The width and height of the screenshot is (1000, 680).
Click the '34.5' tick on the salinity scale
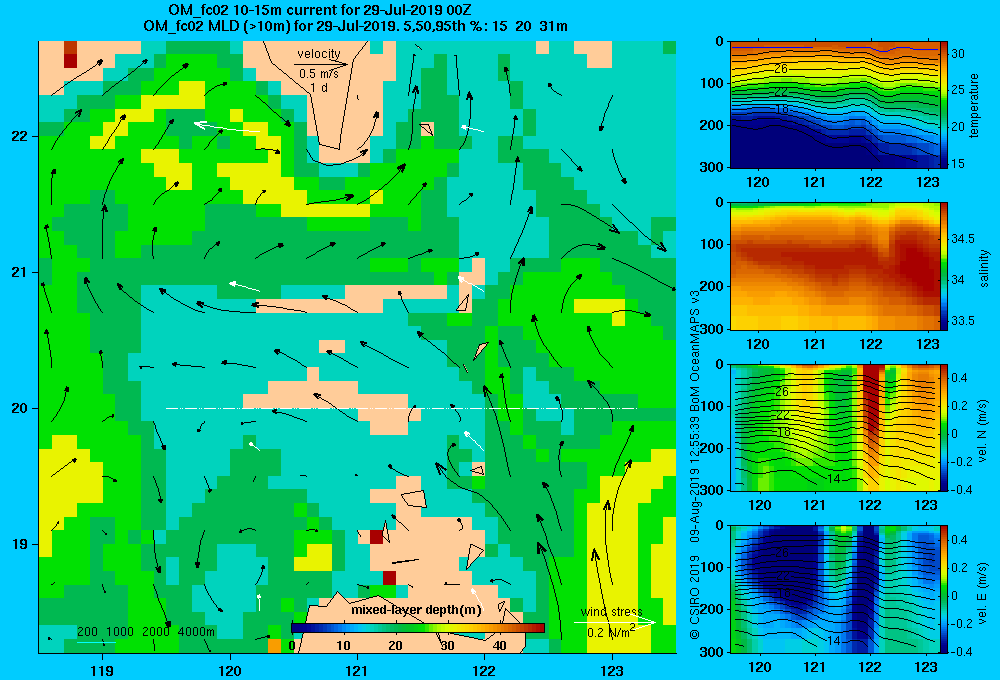pyautogui.click(x=962, y=239)
